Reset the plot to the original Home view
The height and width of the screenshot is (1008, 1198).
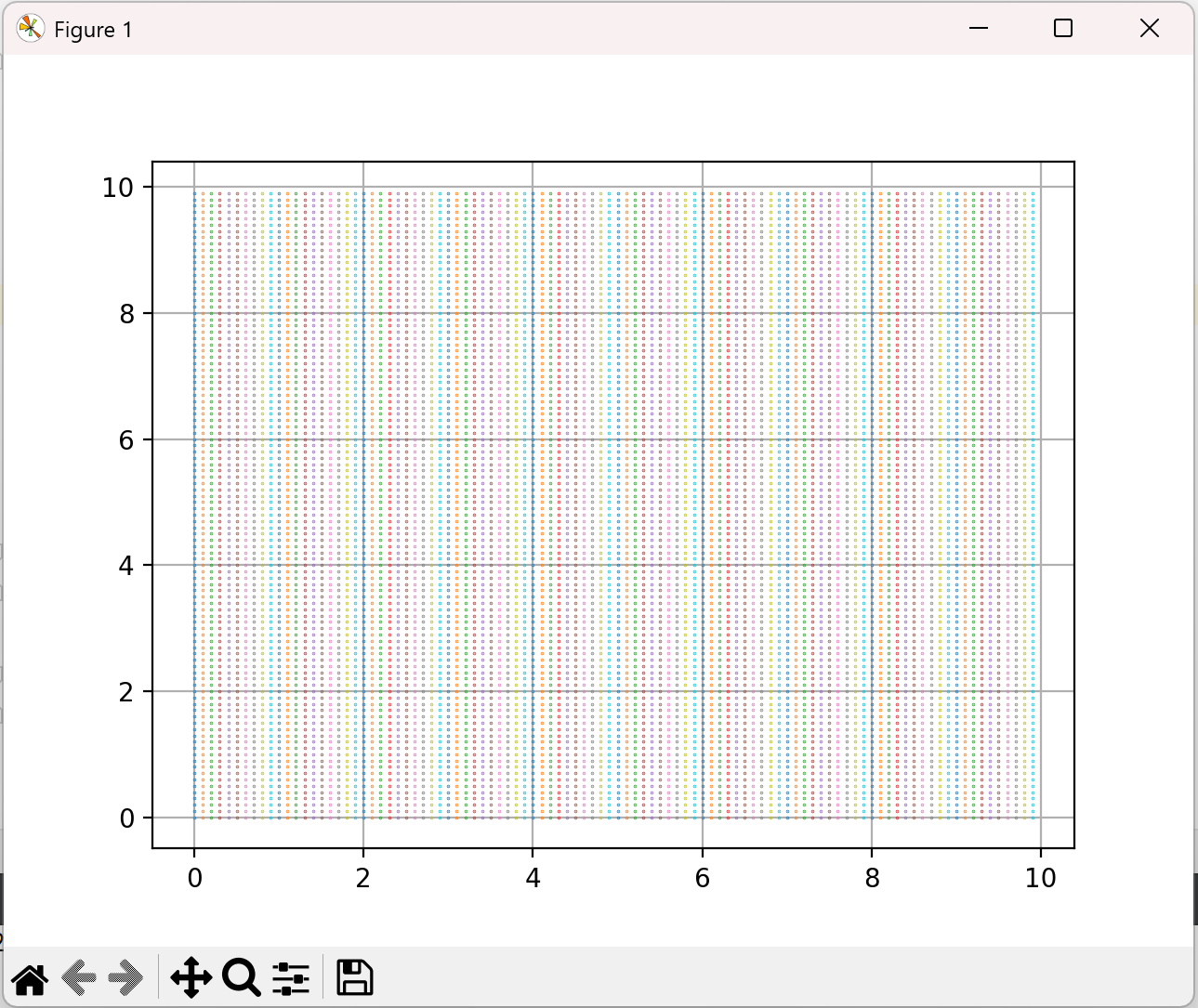pos(30,978)
